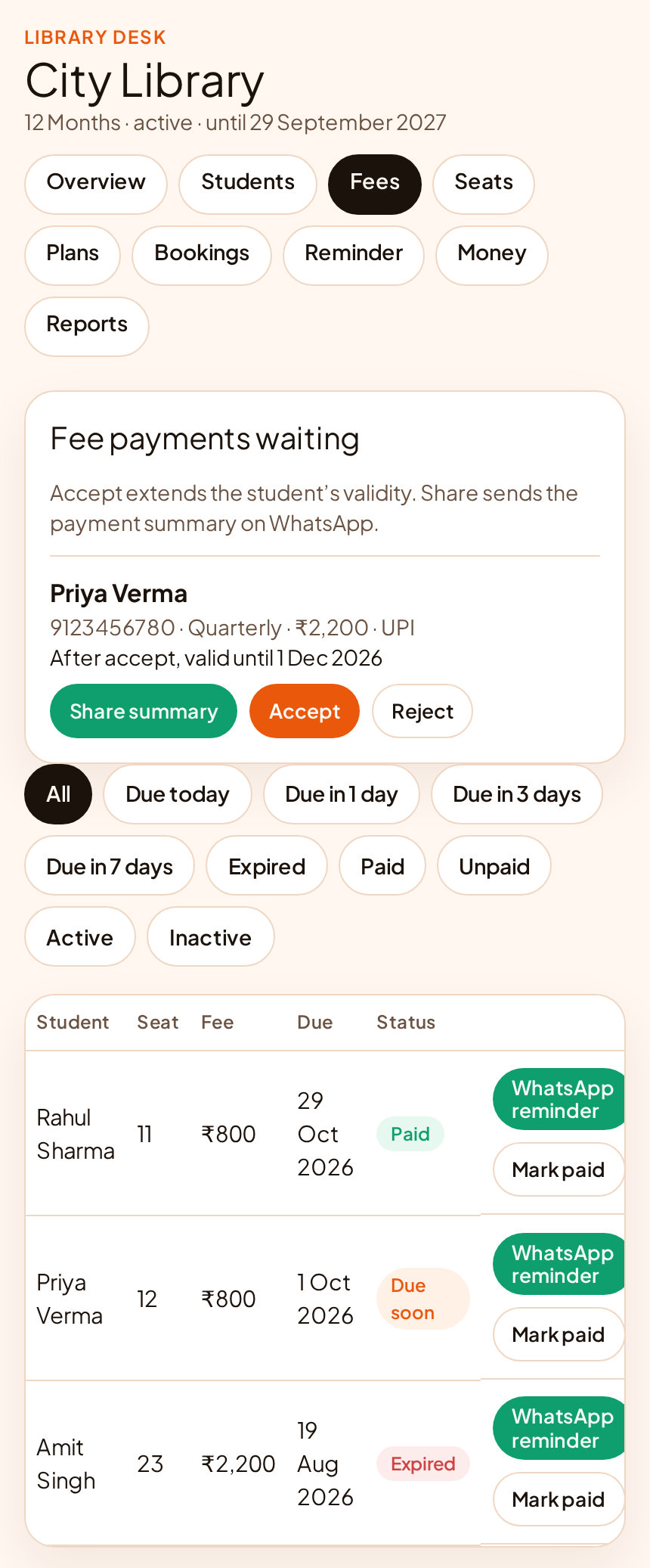Mark Priya Verma's fee as paid

click(559, 1334)
